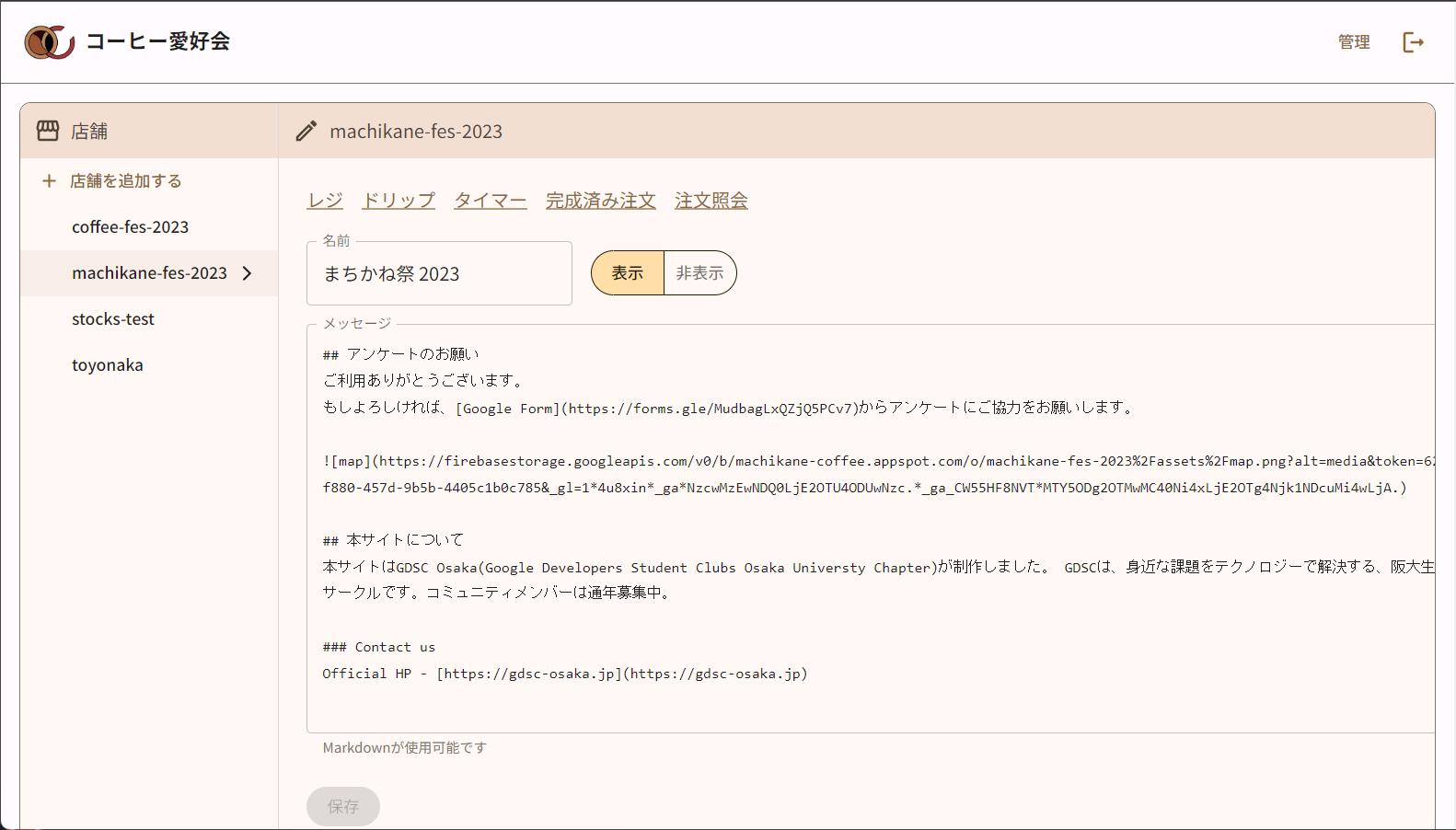1456x830 pixels.
Task: Click the store icon beside 店舗
Action: (48, 131)
